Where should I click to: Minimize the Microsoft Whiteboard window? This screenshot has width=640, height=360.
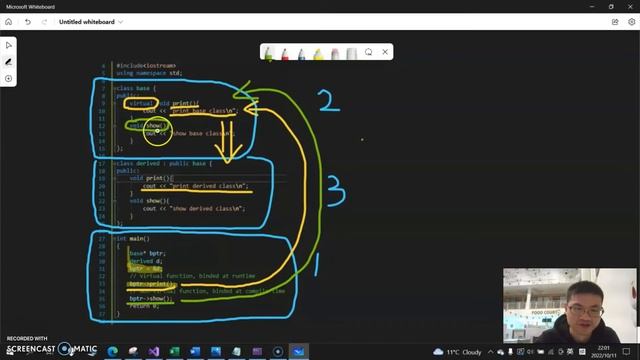click(x=592, y=7)
